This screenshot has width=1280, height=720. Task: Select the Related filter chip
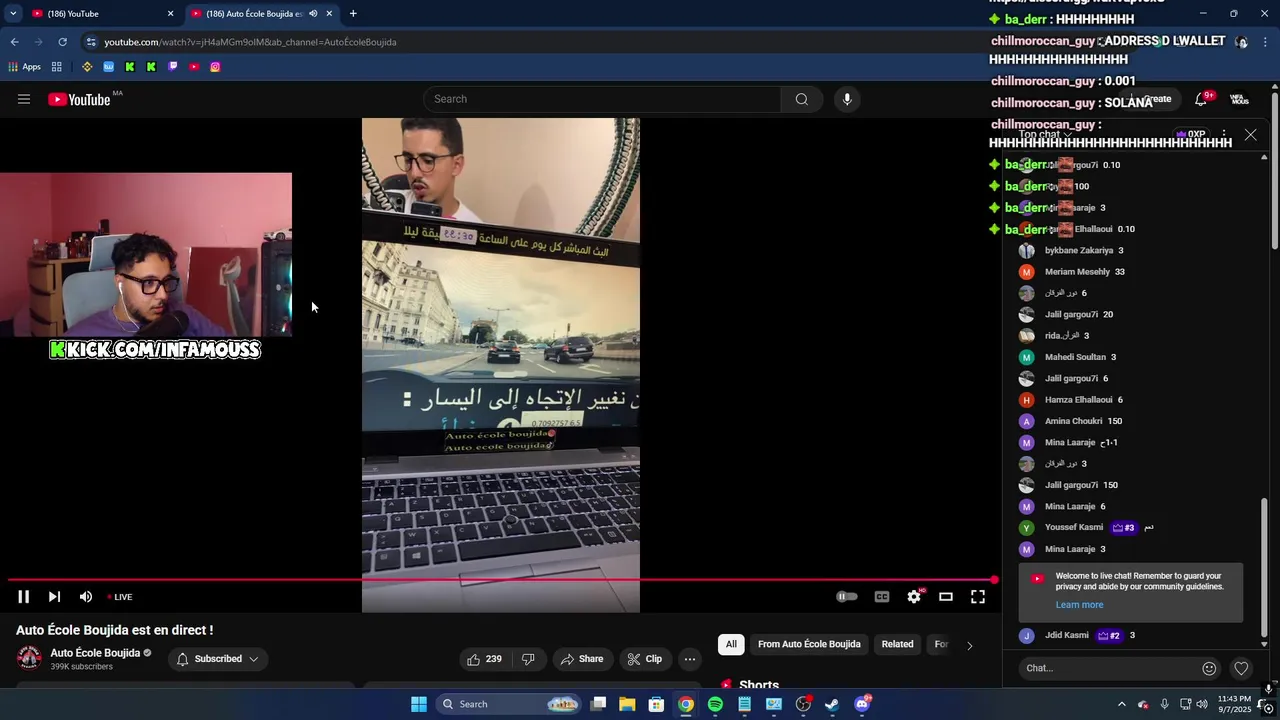(x=897, y=644)
